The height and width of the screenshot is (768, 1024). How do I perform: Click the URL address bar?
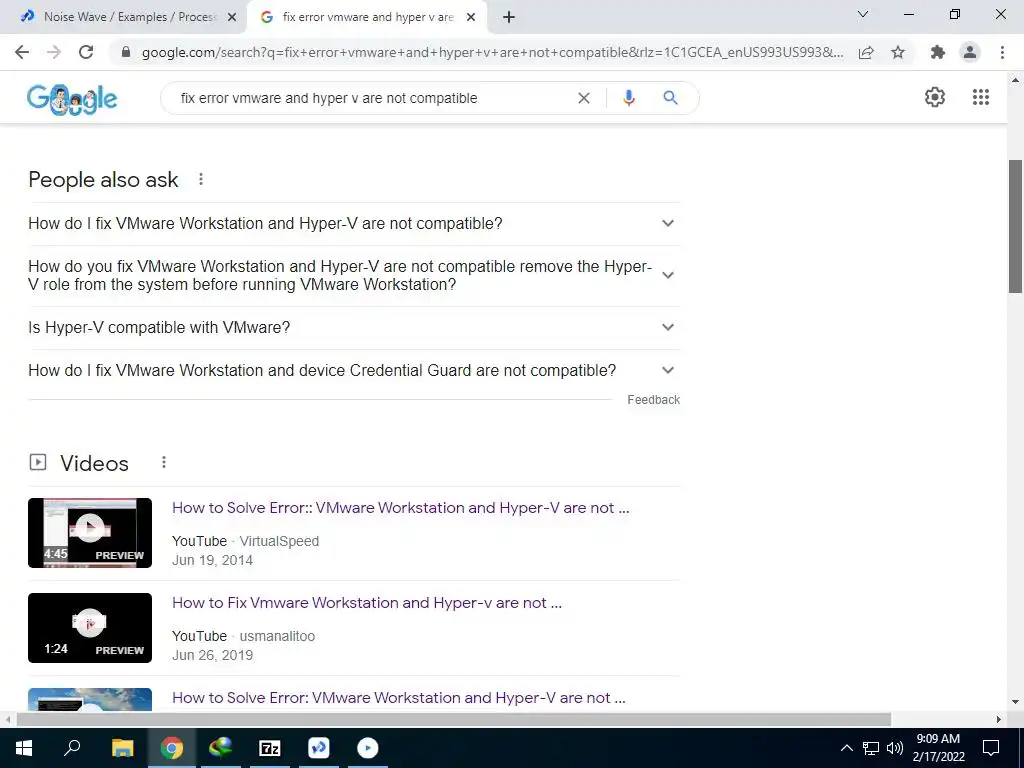[492, 52]
